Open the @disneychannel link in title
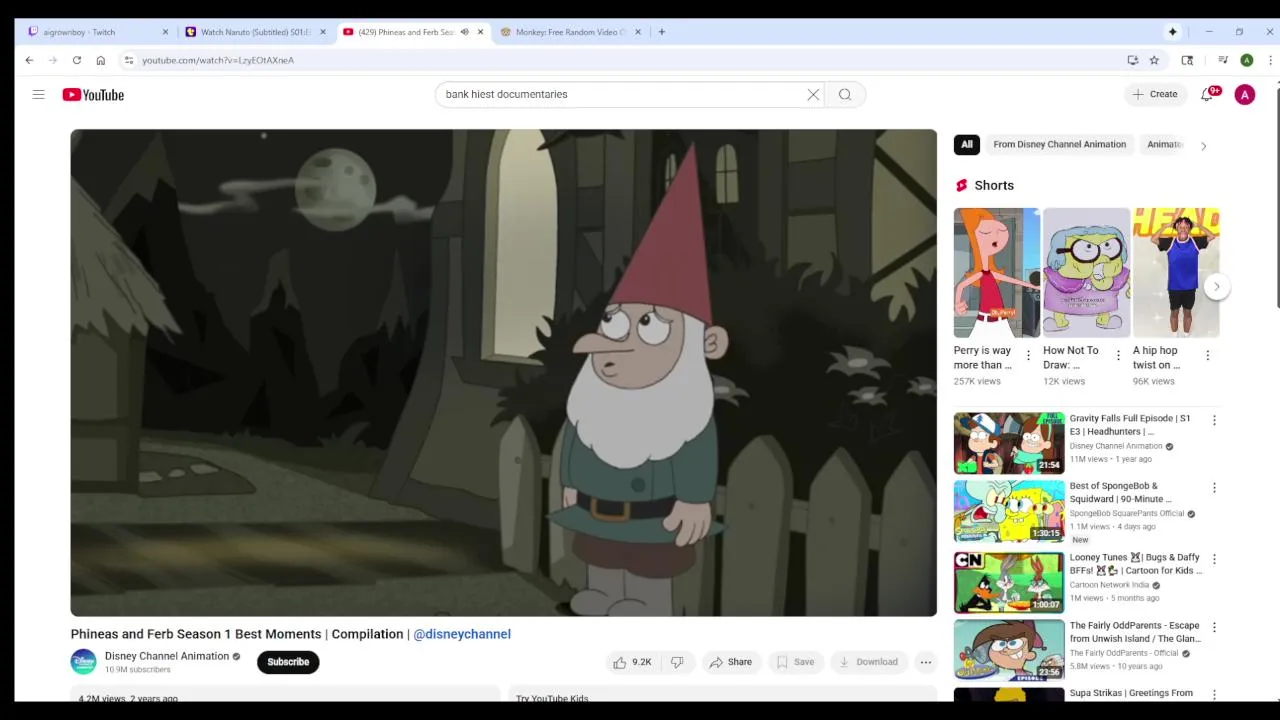This screenshot has width=1280, height=720. point(462,634)
